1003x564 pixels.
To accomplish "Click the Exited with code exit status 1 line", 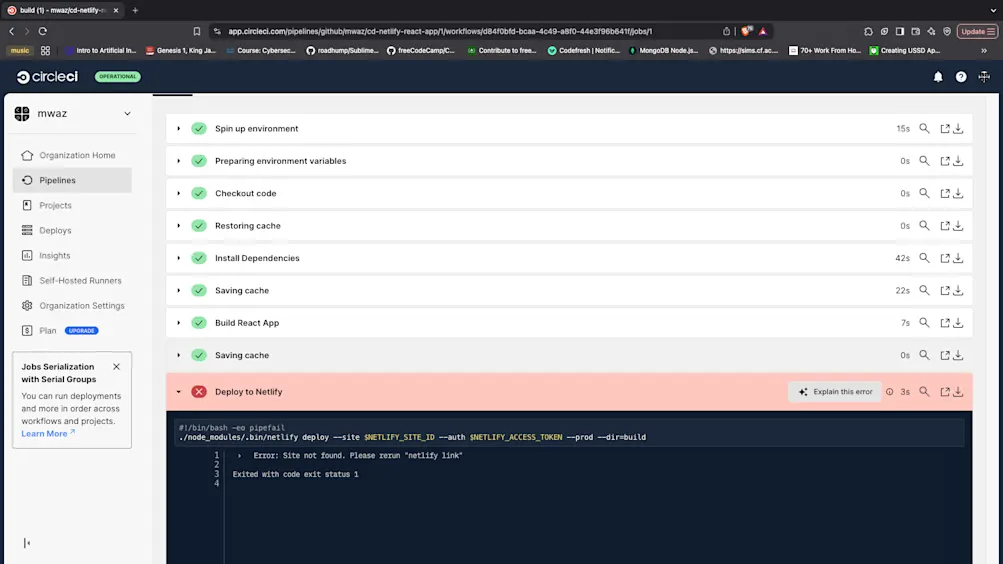I will tap(296, 474).
